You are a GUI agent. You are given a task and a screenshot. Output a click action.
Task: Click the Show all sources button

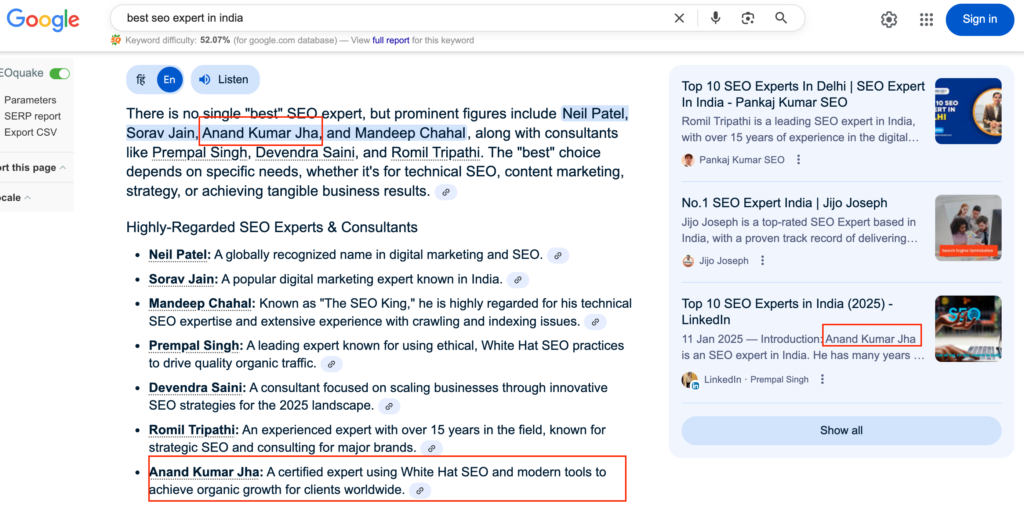tap(840, 430)
